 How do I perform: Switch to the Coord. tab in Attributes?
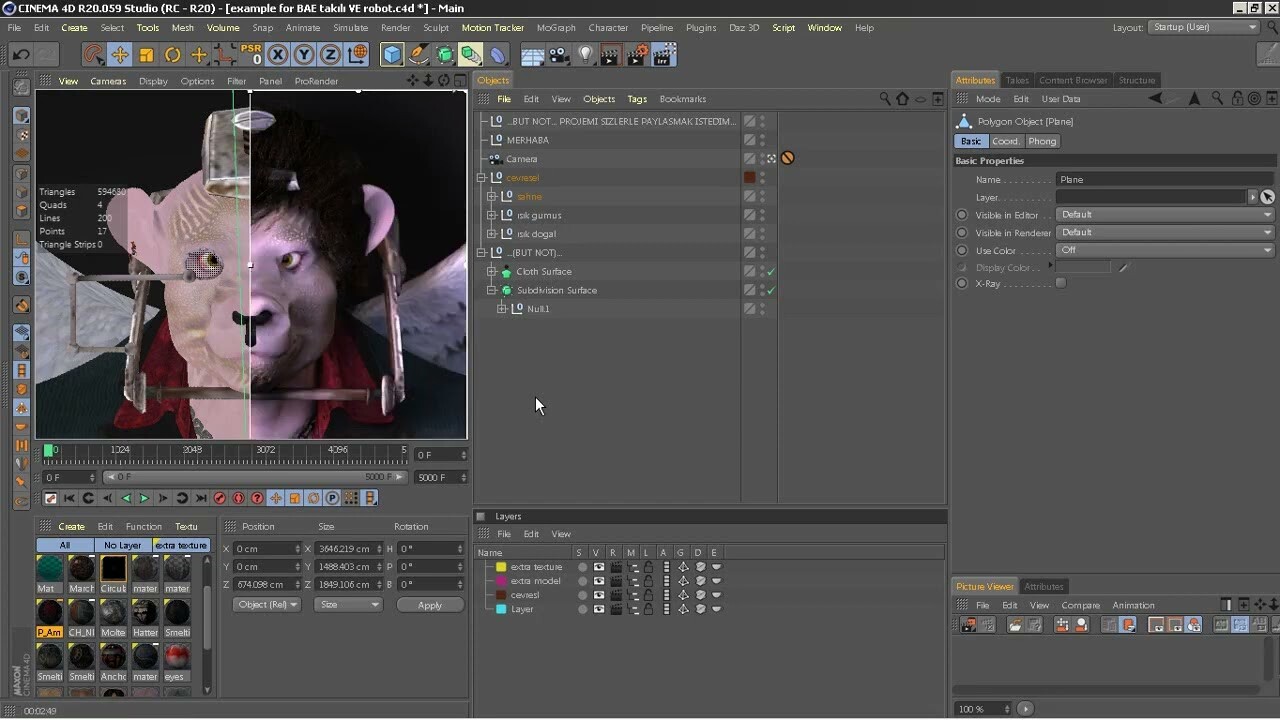tap(1006, 141)
